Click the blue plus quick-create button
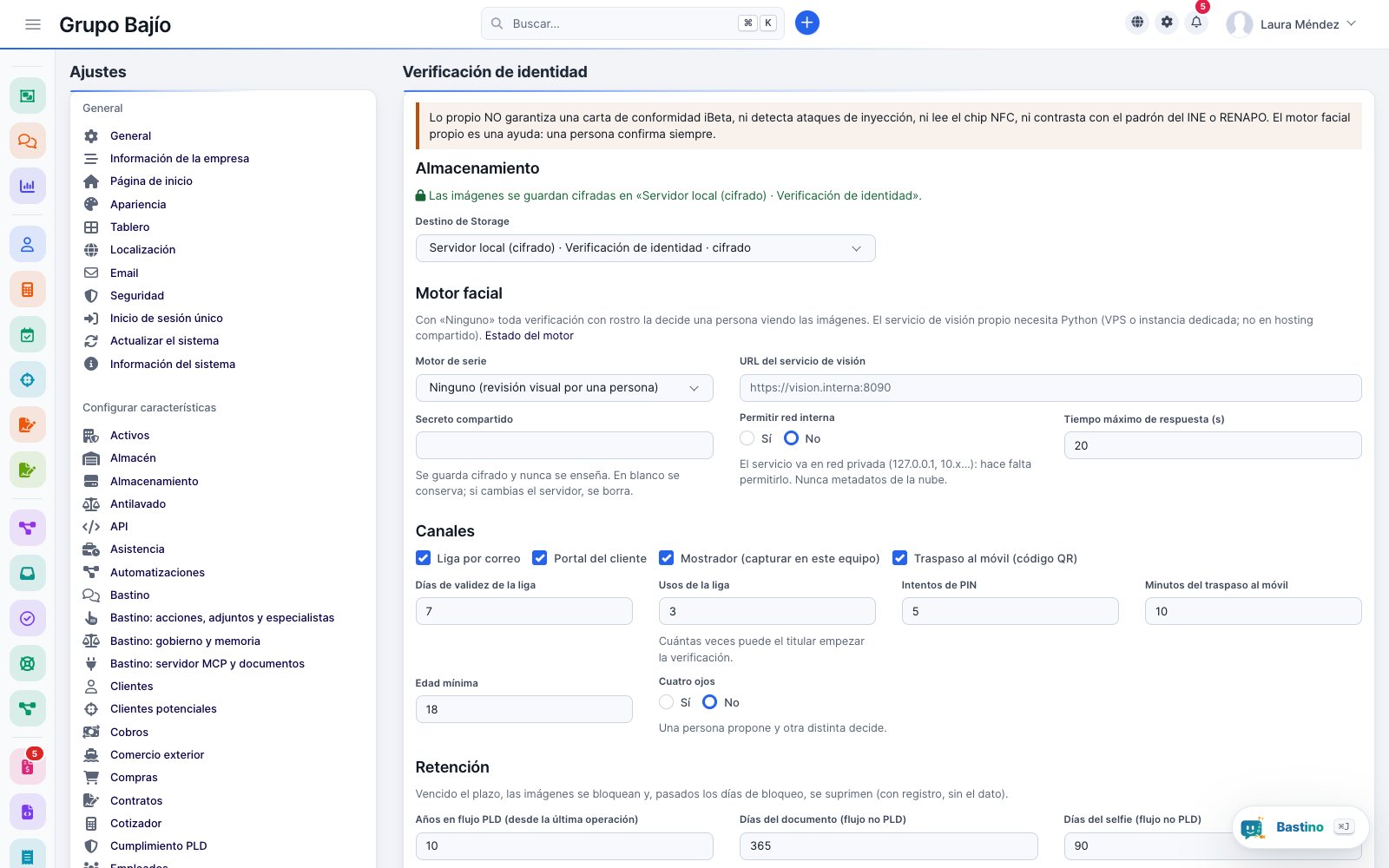This screenshot has width=1389, height=868. 806,23
